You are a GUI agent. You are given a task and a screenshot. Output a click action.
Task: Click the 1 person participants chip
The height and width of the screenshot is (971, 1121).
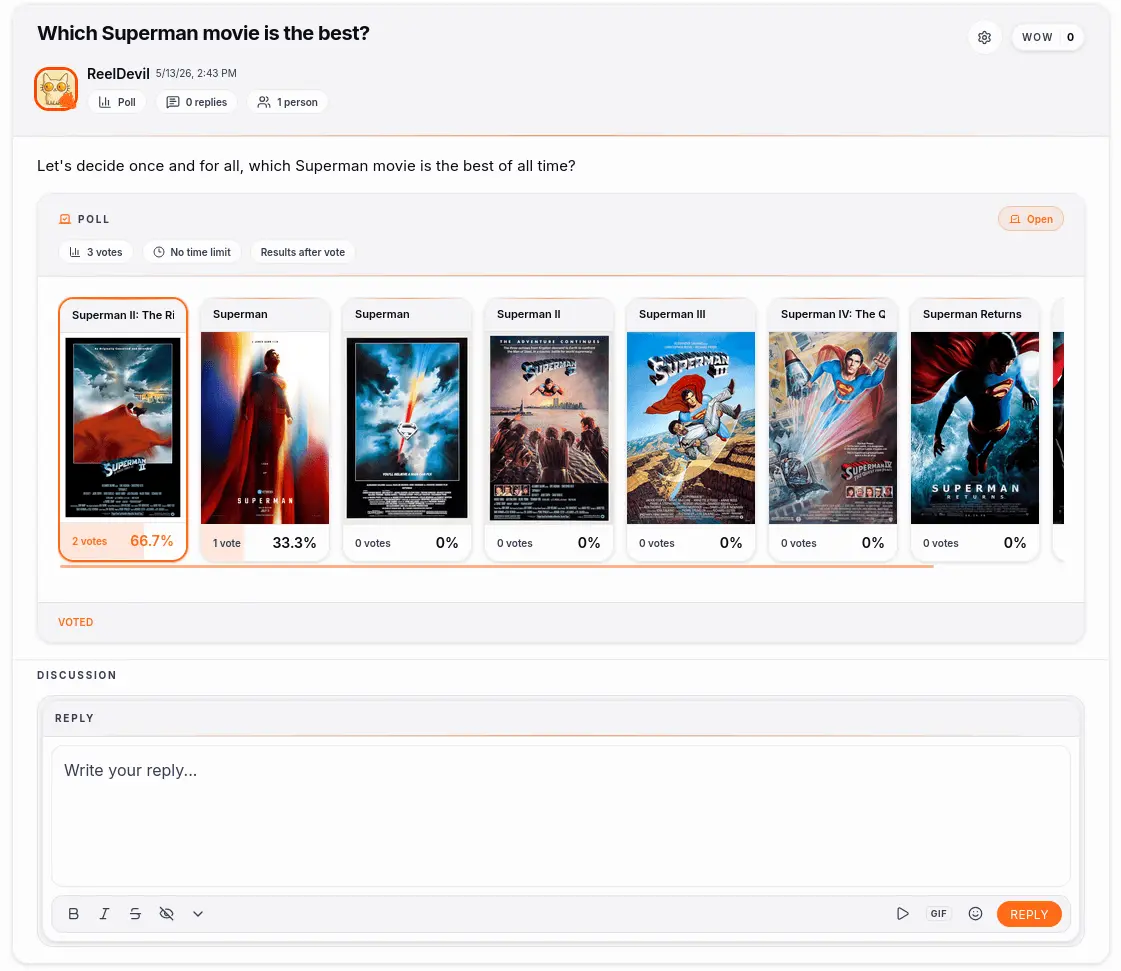(287, 102)
